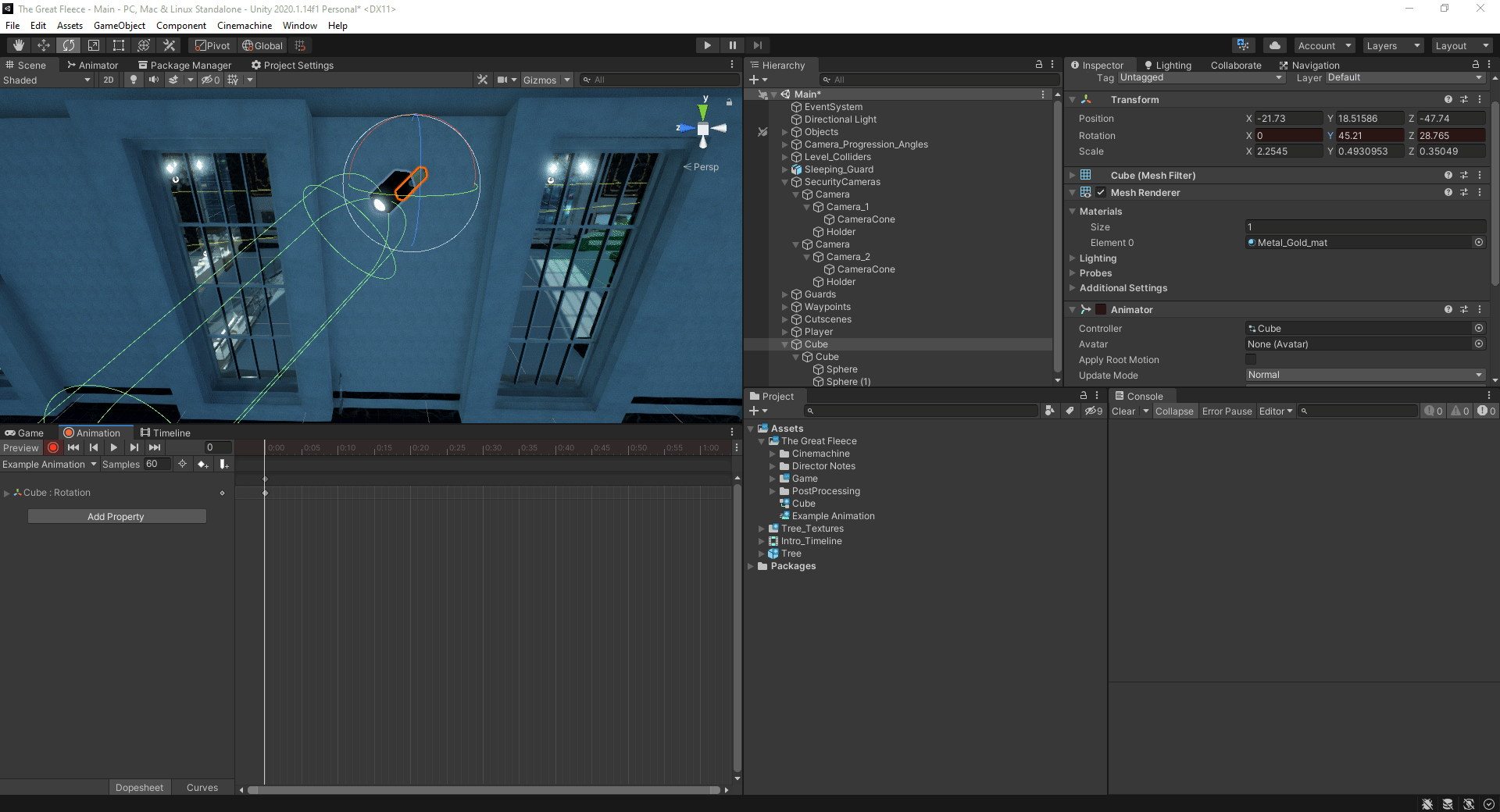Image resolution: width=1500 pixels, height=812 pixels.
Task: Toggle grid snapping icon
Action: coord(300,45)
